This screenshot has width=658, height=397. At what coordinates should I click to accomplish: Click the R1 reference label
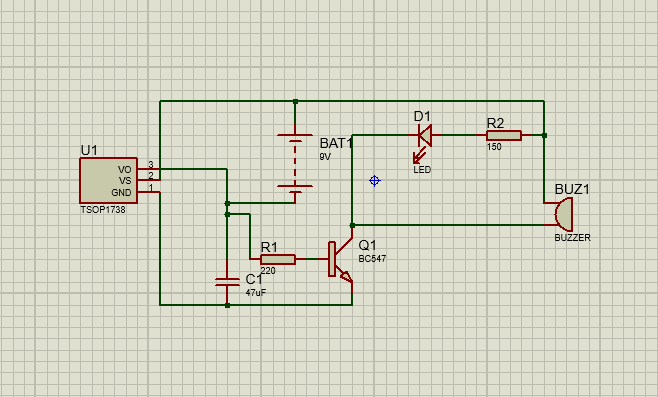[x=269, y=248]
